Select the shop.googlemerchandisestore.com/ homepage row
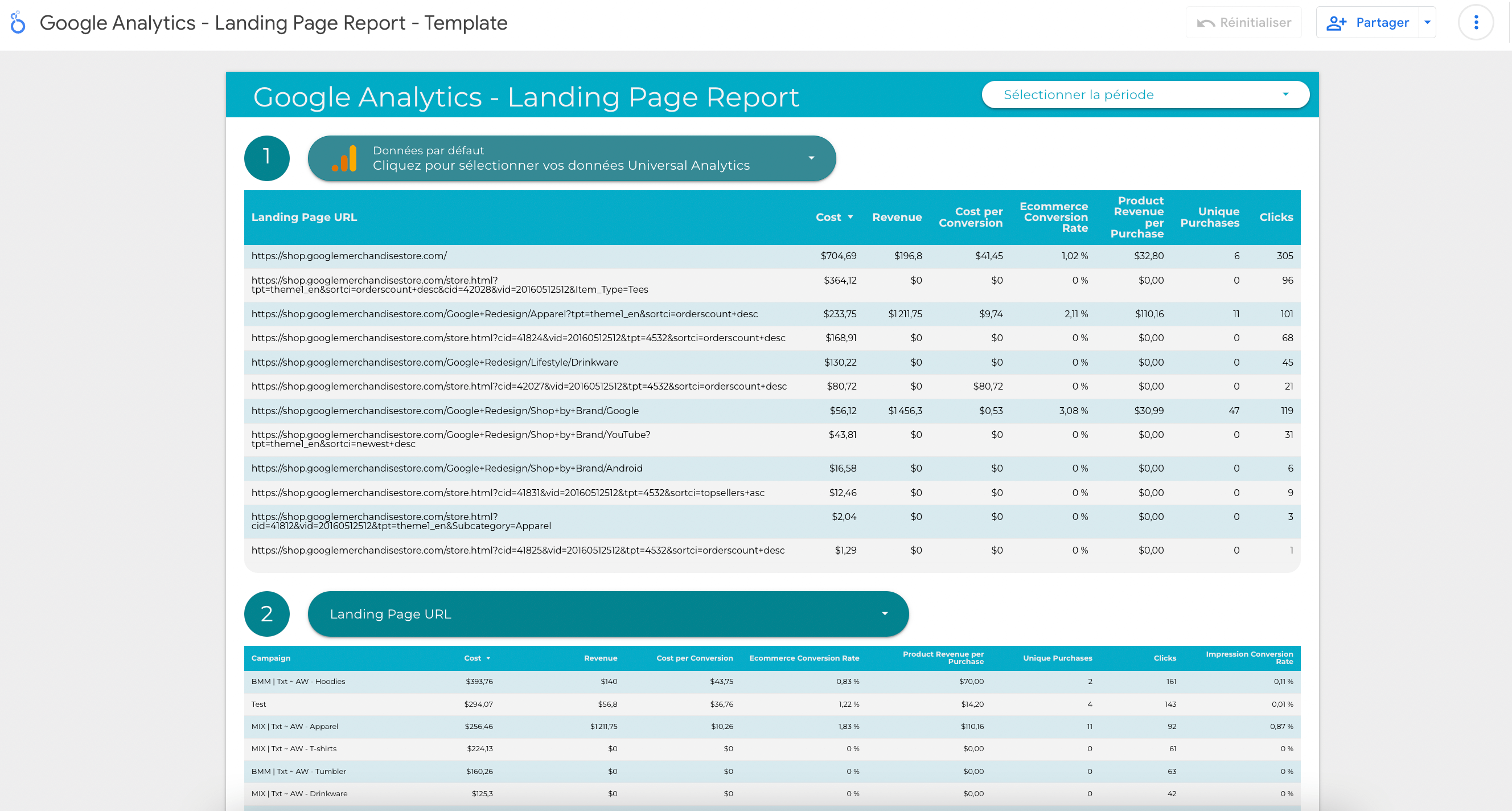The image size is (1512, 811). [772, 256]
